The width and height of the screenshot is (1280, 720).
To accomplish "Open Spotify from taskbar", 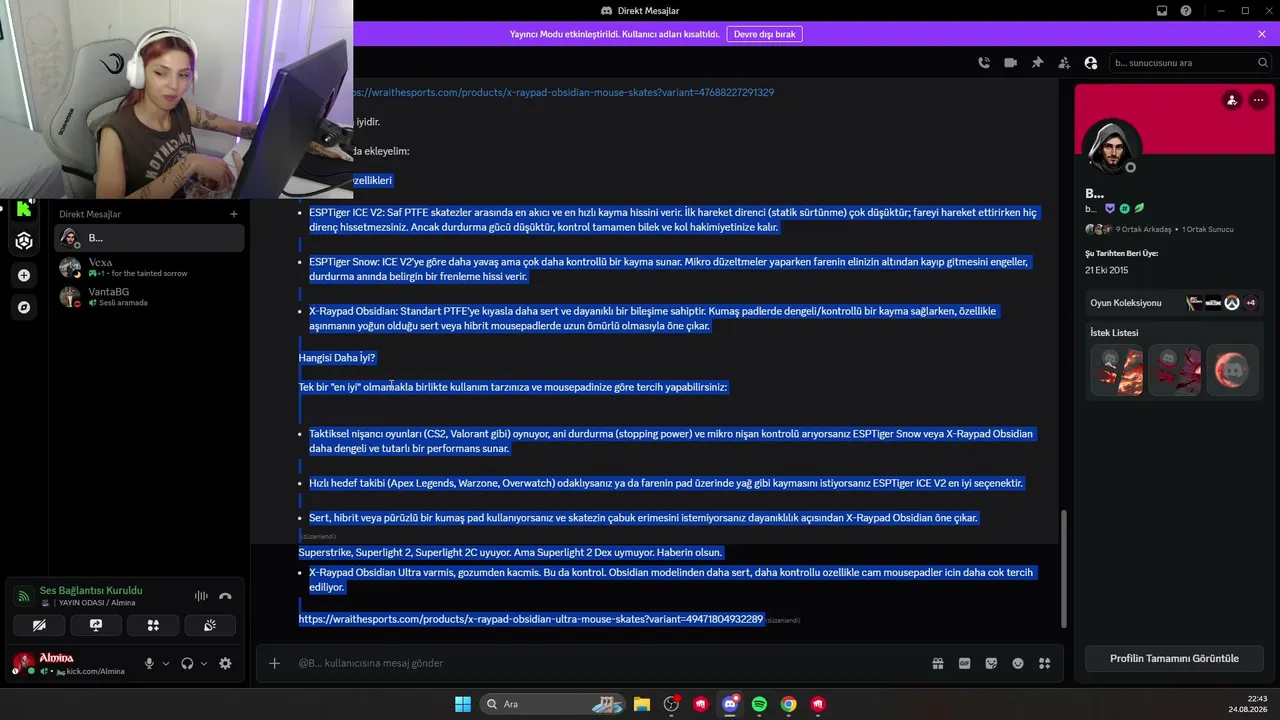I will point(759,704).
